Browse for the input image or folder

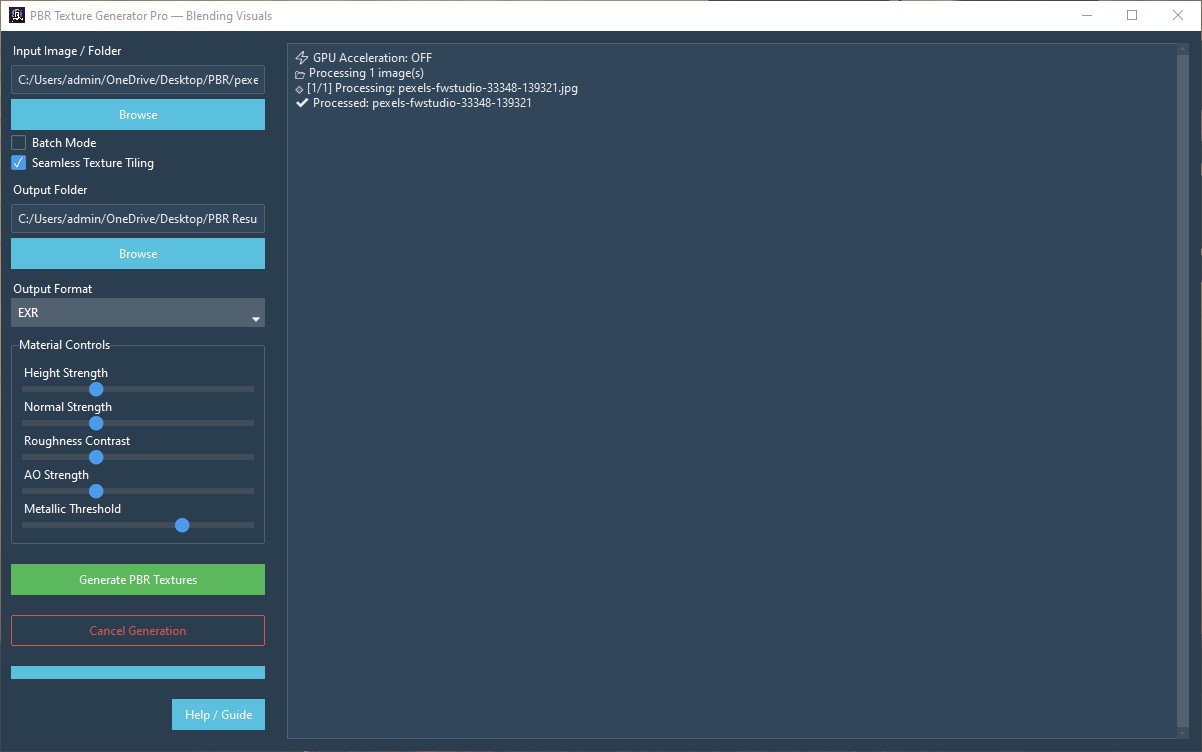click(138, 115)
